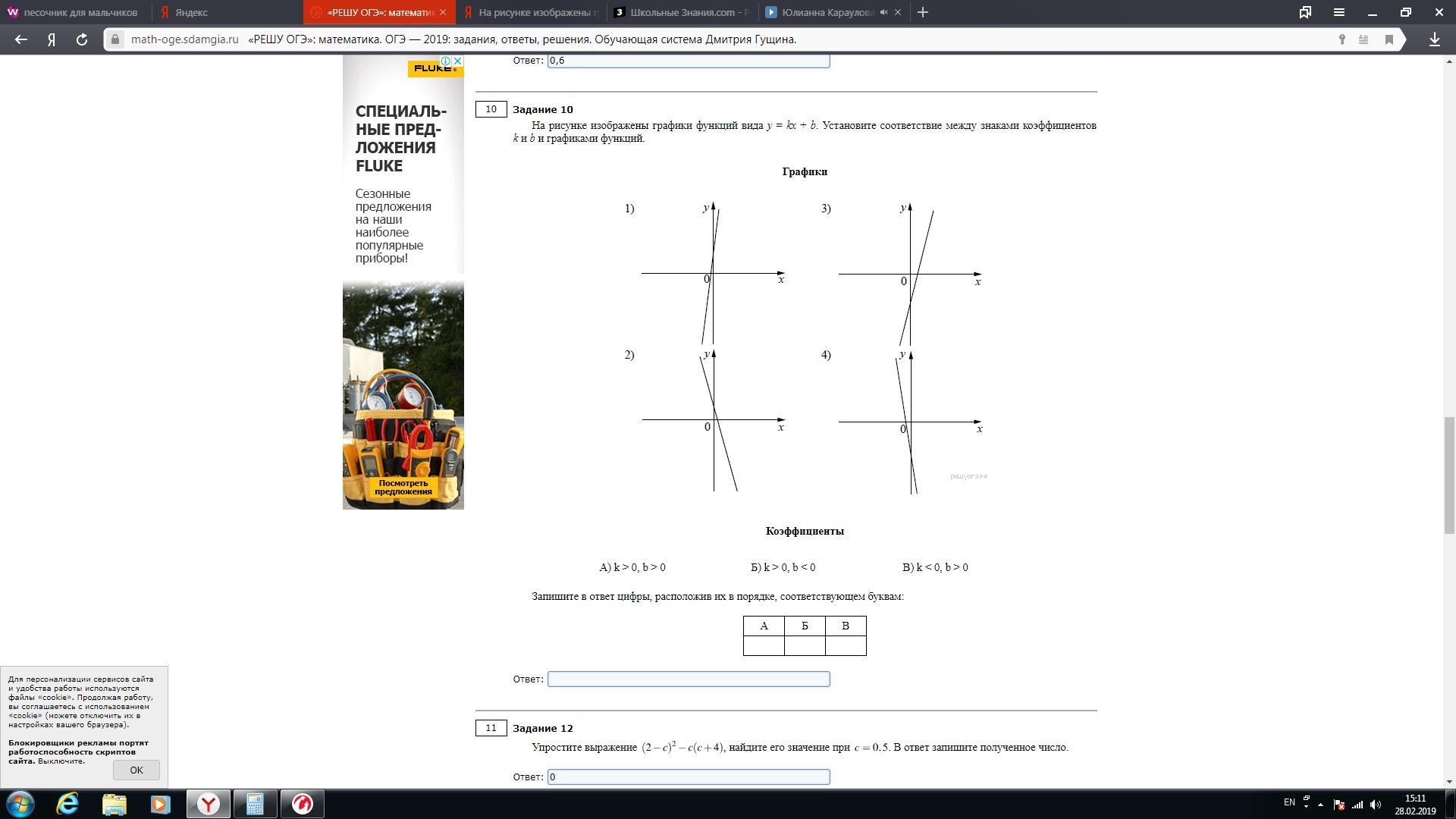
Task: Open the downloads panel with the arrow icon
Action: [x=1435, y=39]
